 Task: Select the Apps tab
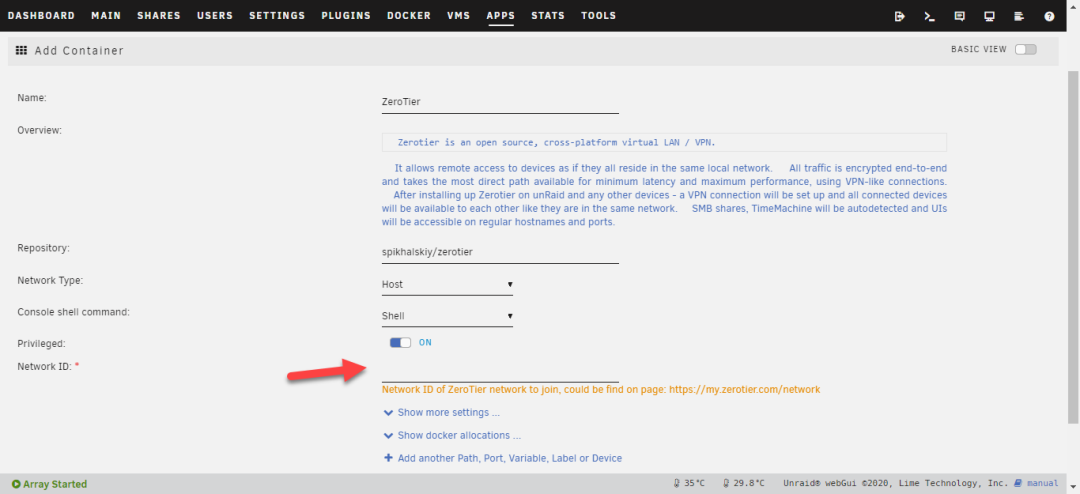coord(501,16)
